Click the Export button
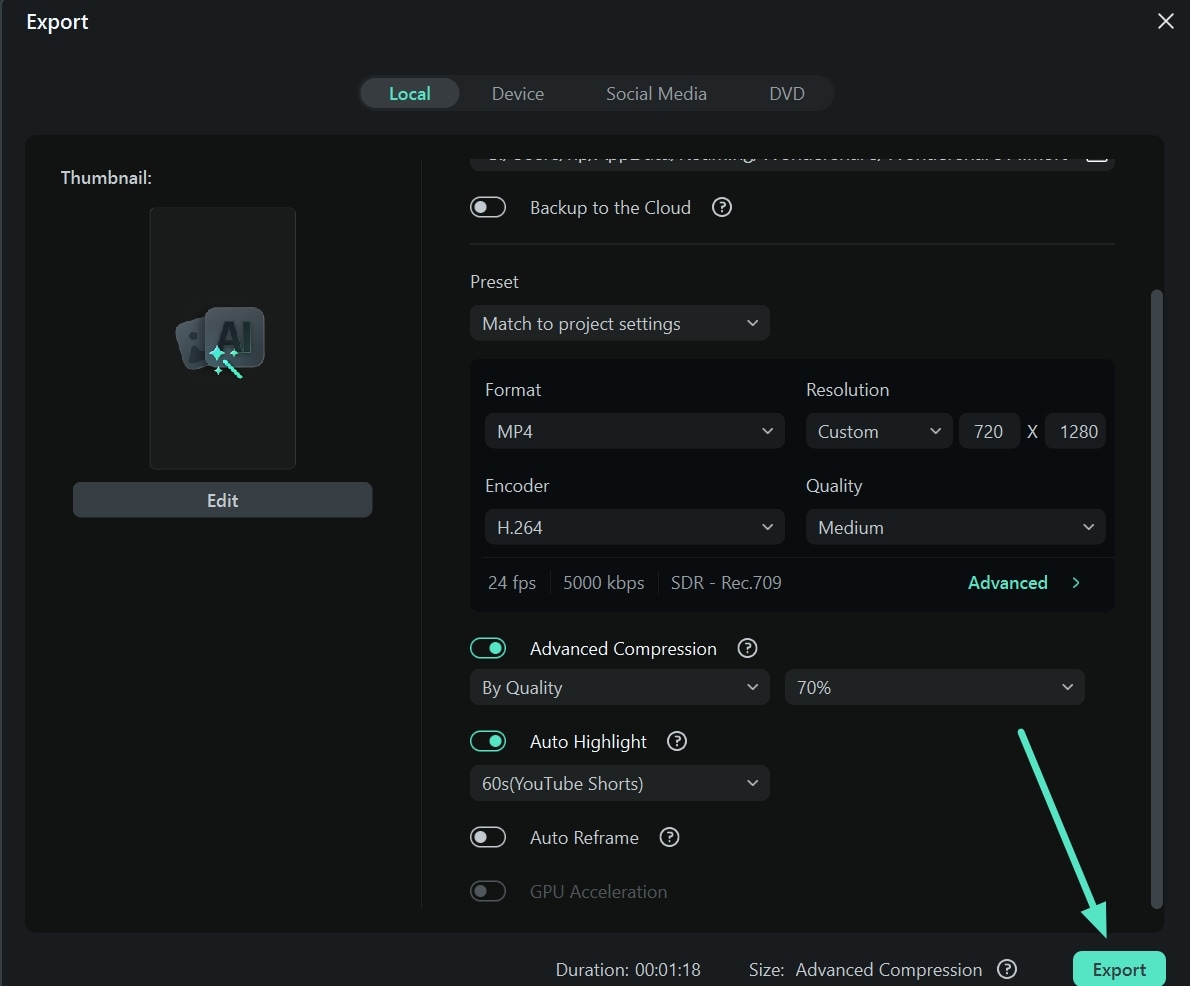The height and width of the screenshot is (986, 1190). [1119, 969]
